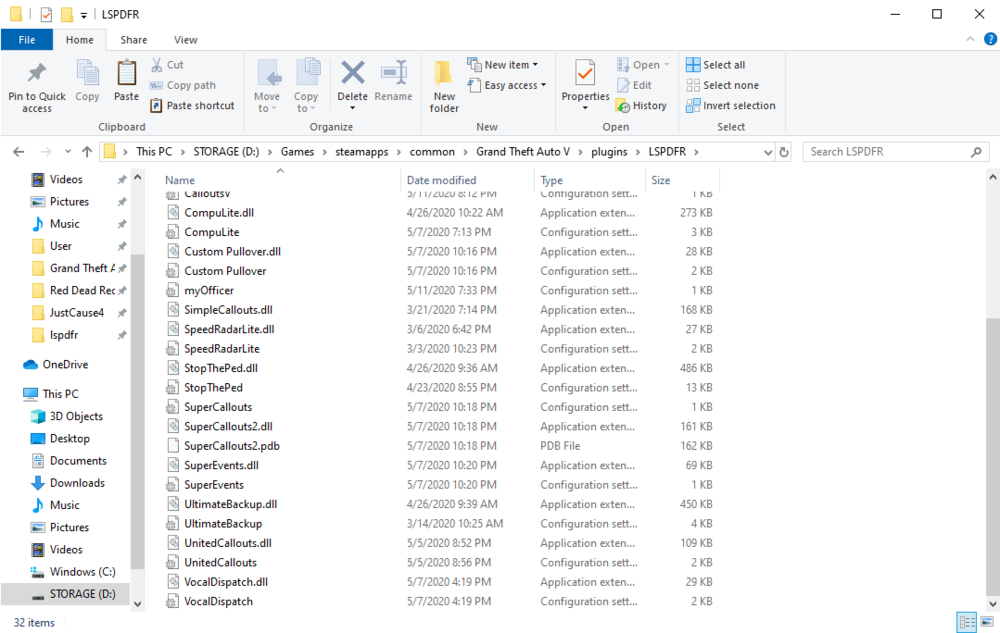Open the View ribbon tab

186,40
